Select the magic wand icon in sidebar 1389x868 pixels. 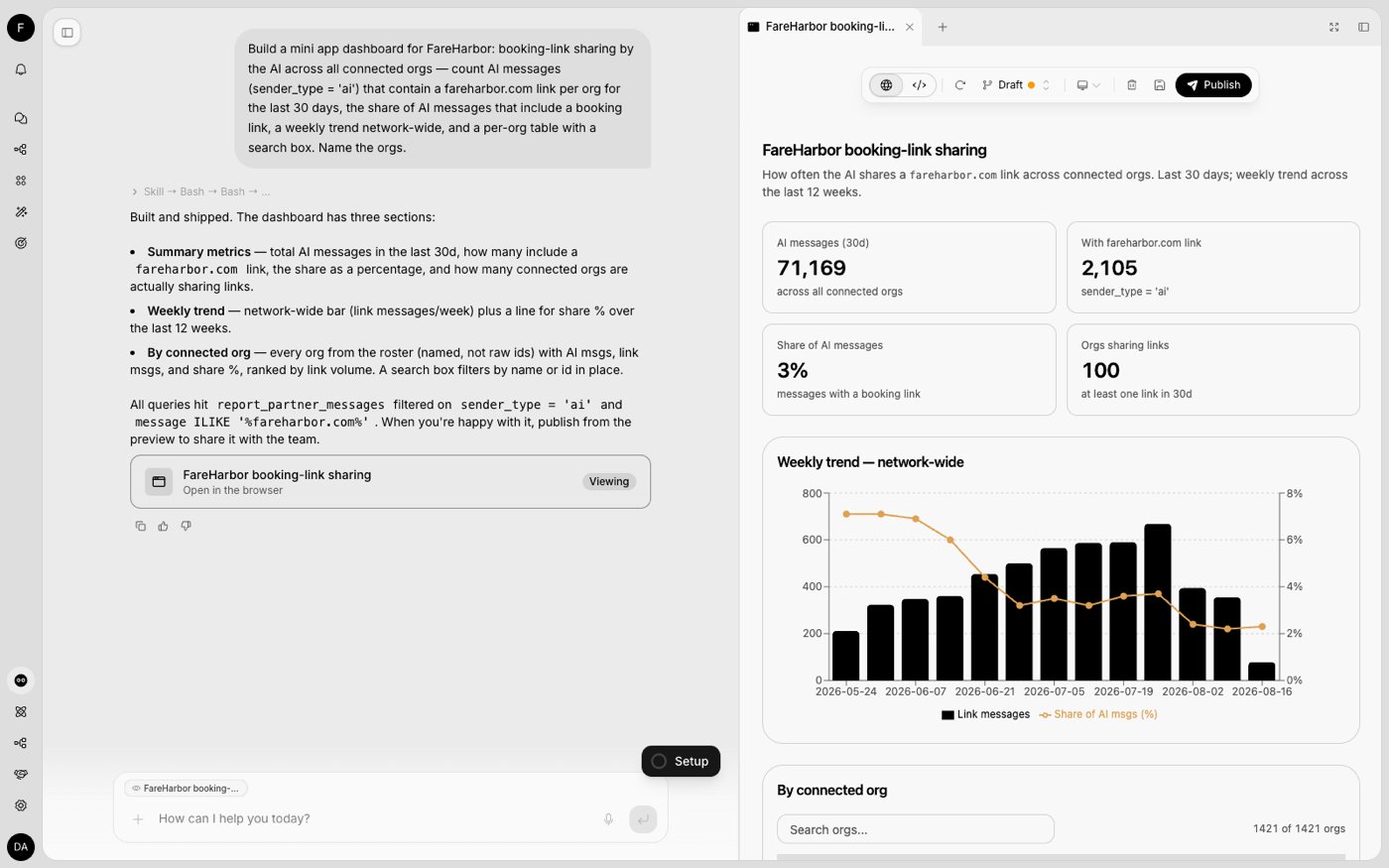[21, 212]
